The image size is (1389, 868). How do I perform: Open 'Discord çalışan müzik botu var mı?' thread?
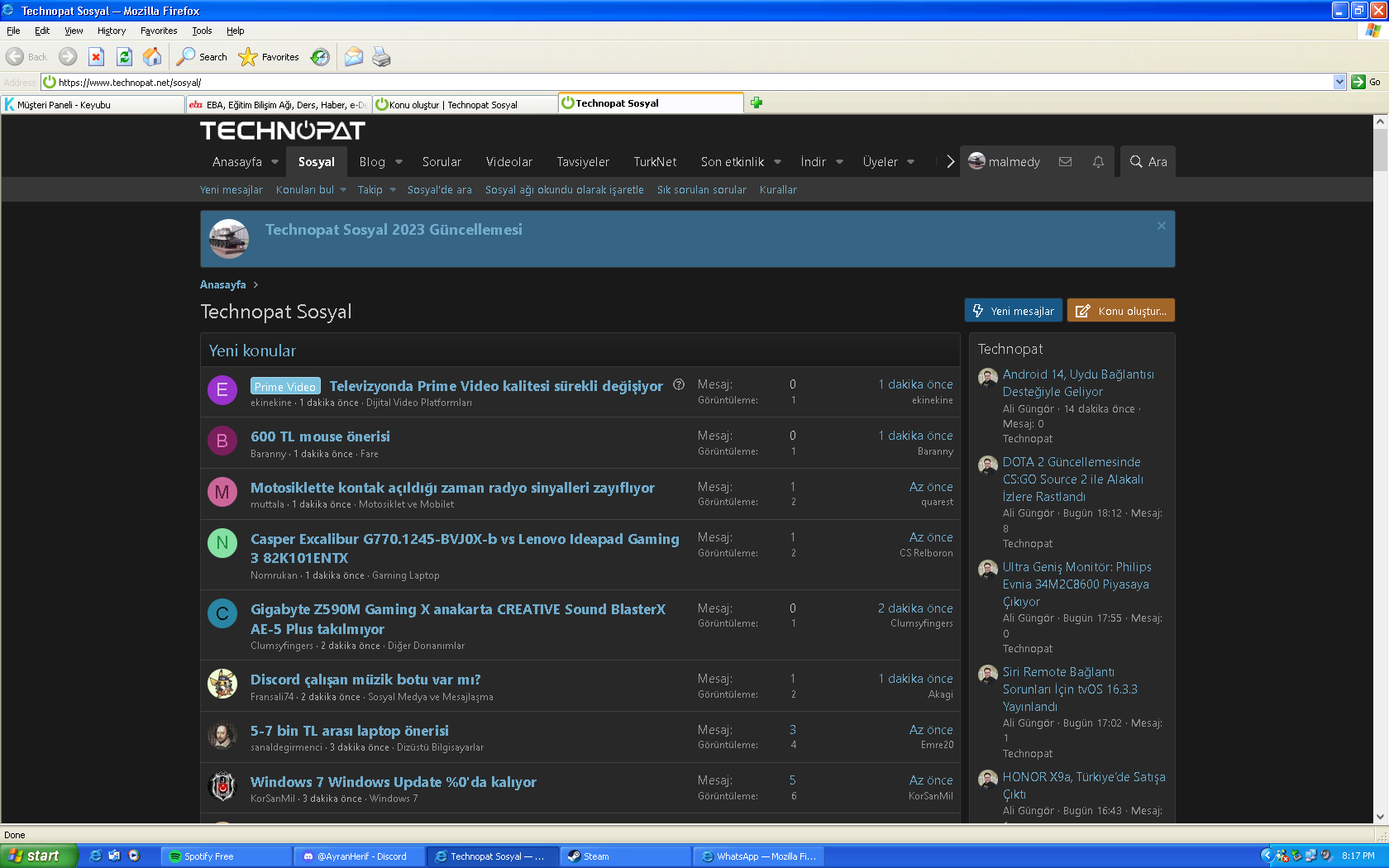tap(365, 680)
